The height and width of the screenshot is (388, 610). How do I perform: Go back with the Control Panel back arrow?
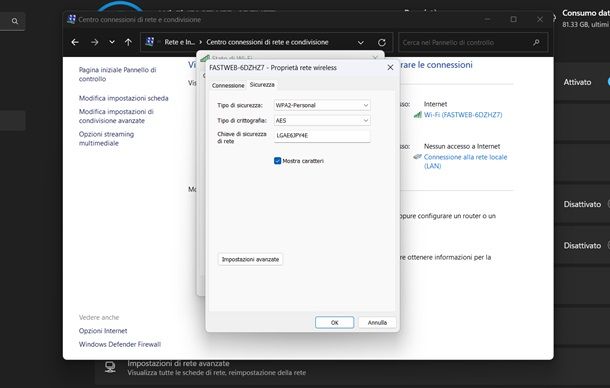click(x=75, y=42)
